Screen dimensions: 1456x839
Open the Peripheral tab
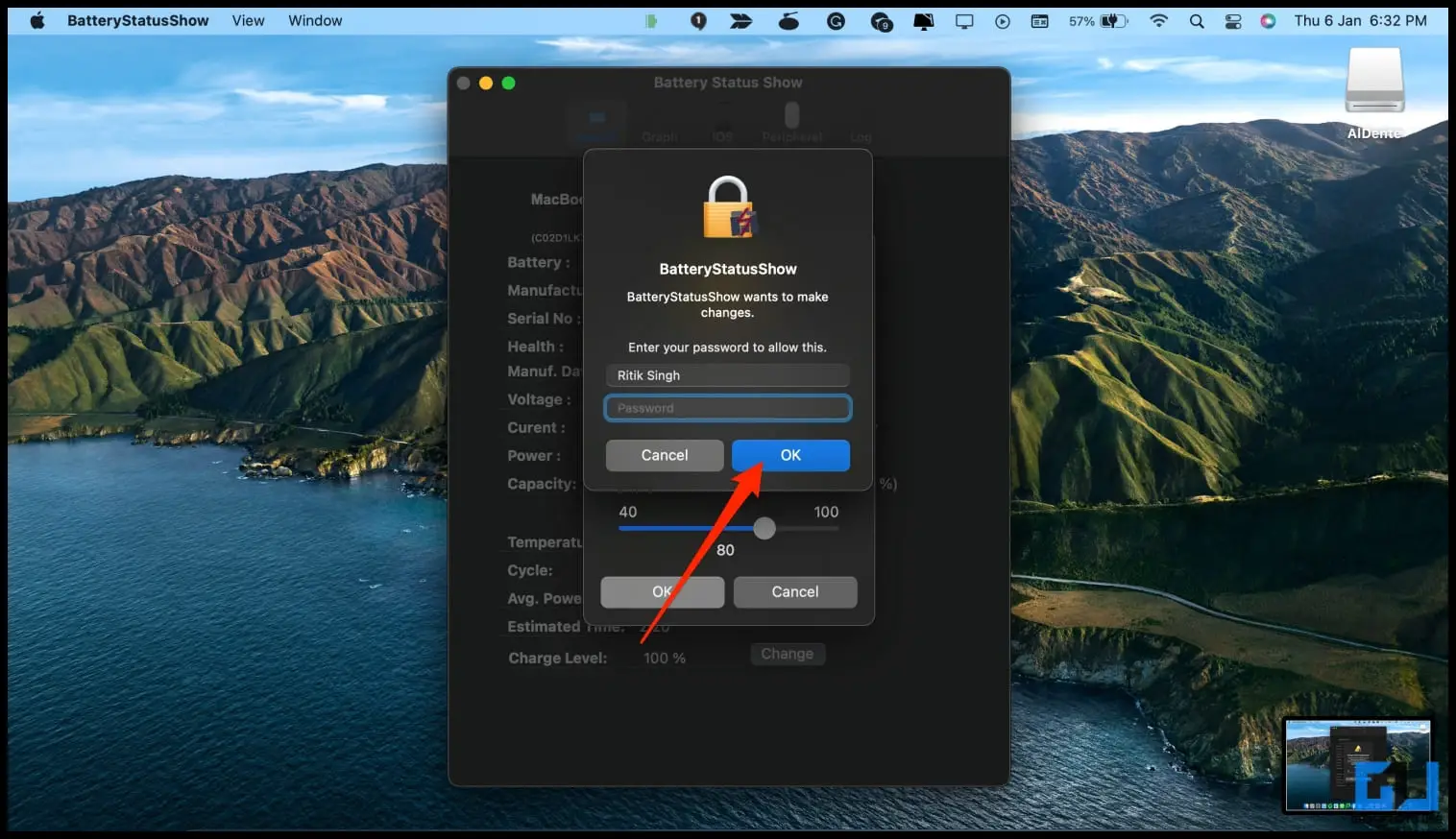(791, 123)
